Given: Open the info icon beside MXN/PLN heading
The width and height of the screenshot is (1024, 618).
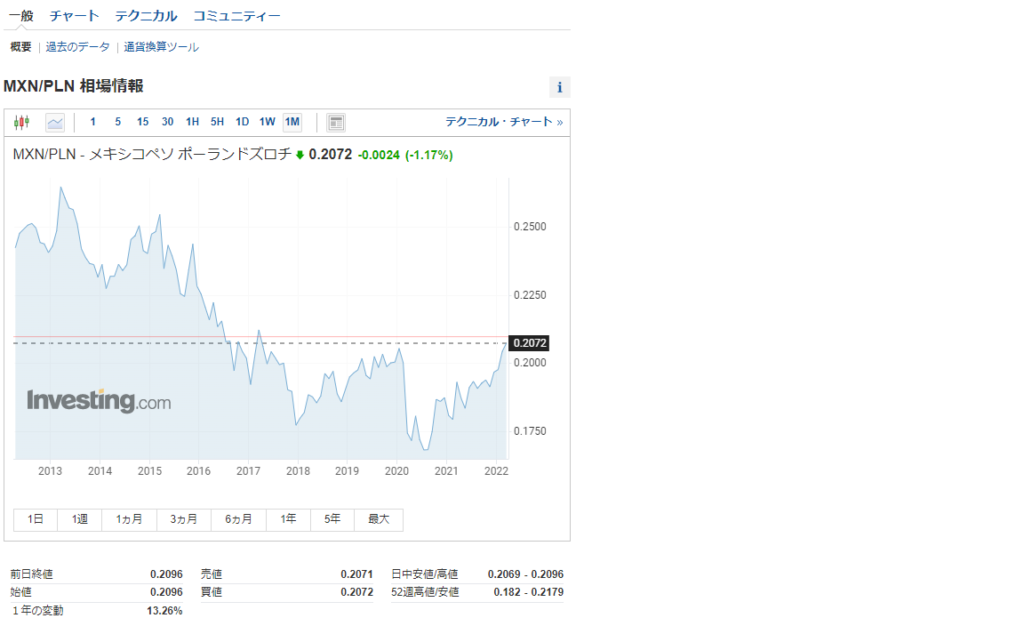Looking at the screenshot, I should pos(559,87).
